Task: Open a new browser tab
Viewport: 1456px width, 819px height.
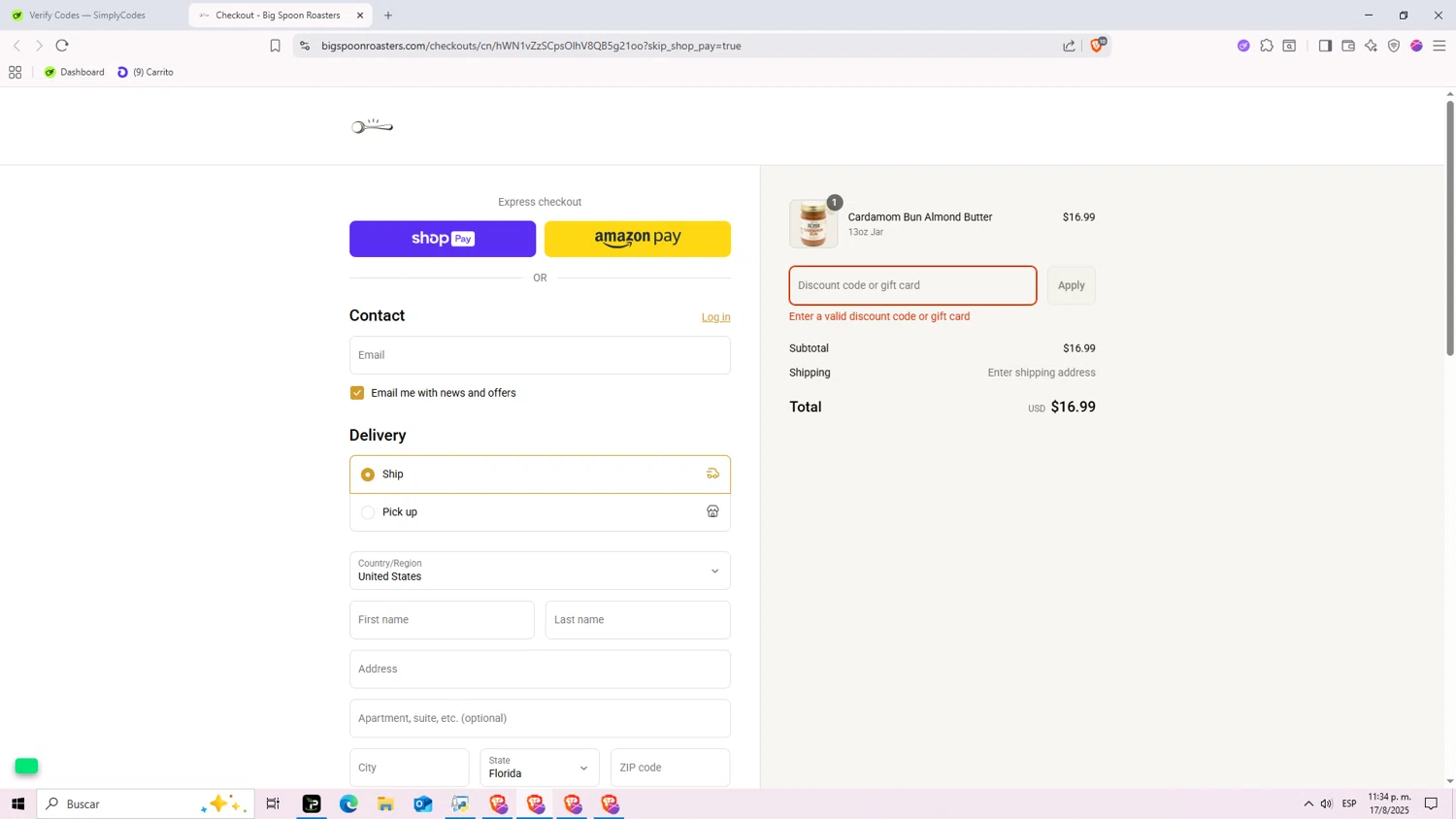Action: tap(388, 16)
